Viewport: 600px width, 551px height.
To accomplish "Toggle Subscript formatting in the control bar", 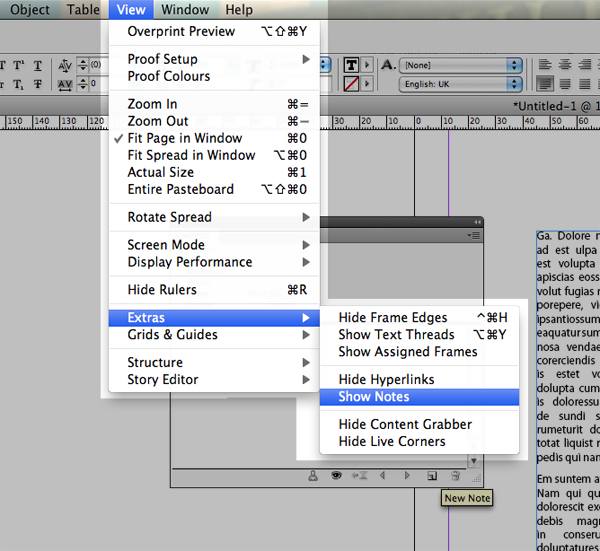I will tap(18, 84).
